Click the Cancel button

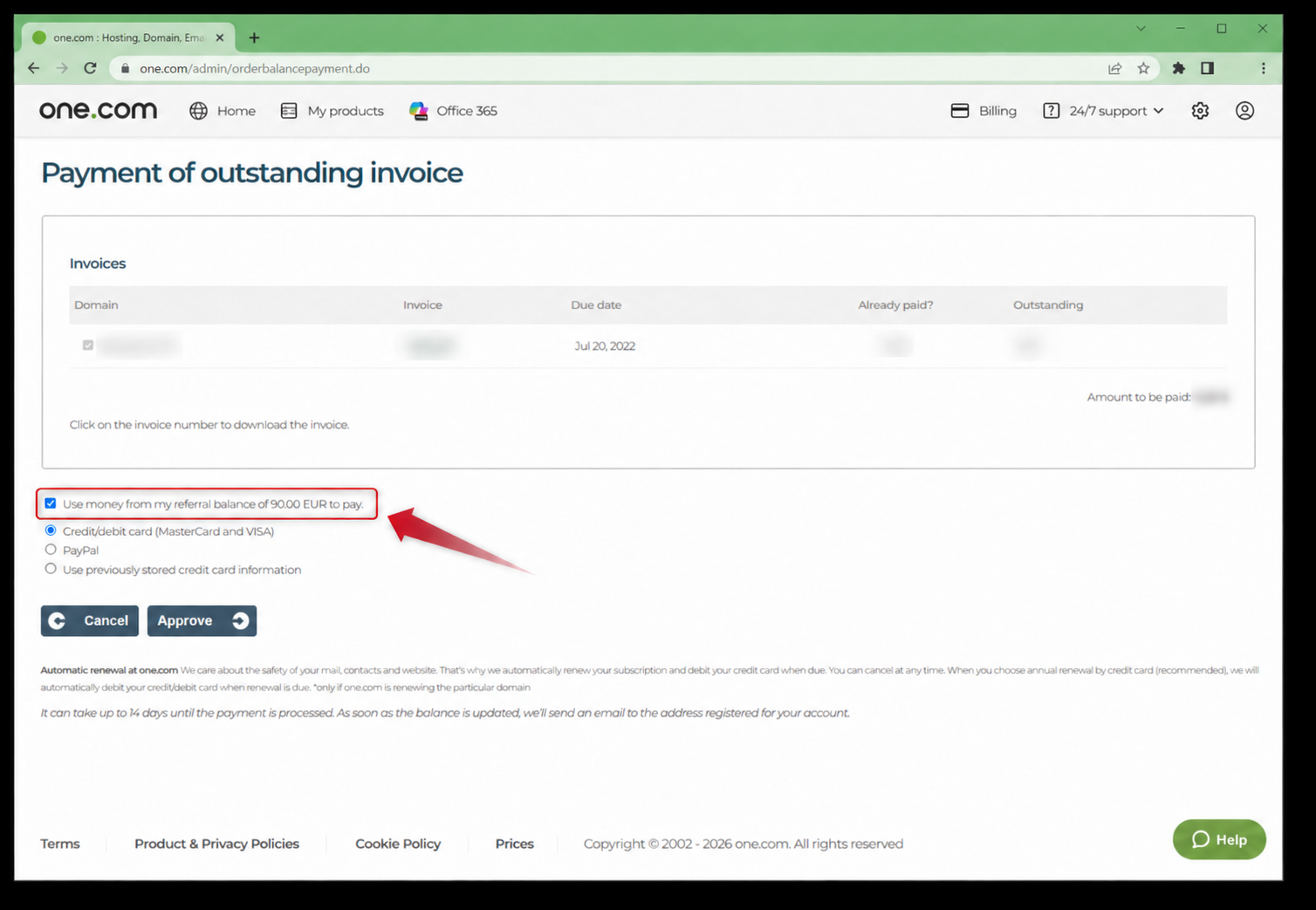pyautogui.click(x=89, y=620)
